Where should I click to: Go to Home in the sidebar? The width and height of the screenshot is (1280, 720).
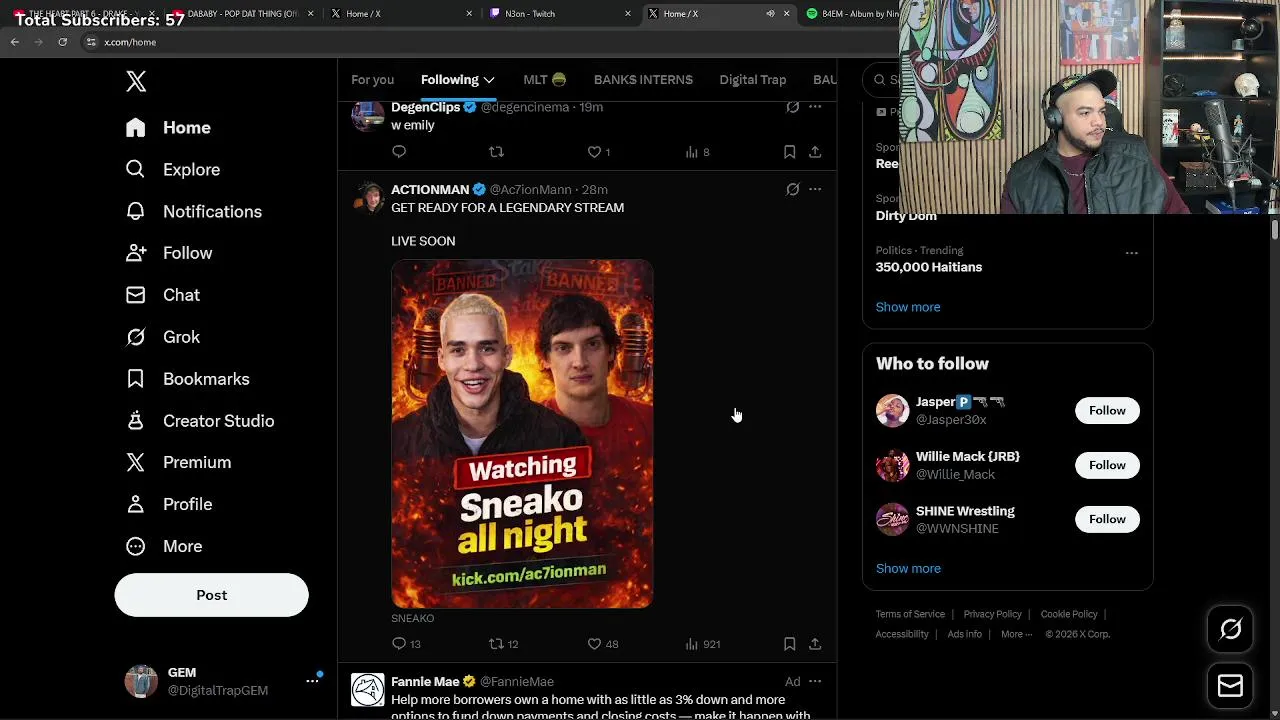[x=168, y=128]
